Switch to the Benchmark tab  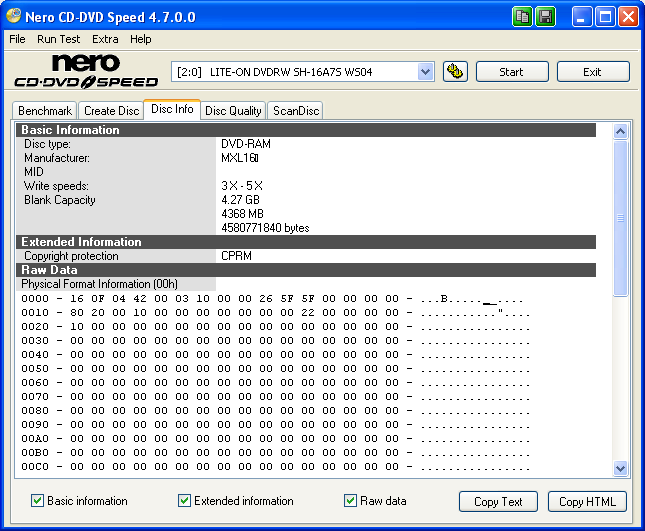(45, 111)
